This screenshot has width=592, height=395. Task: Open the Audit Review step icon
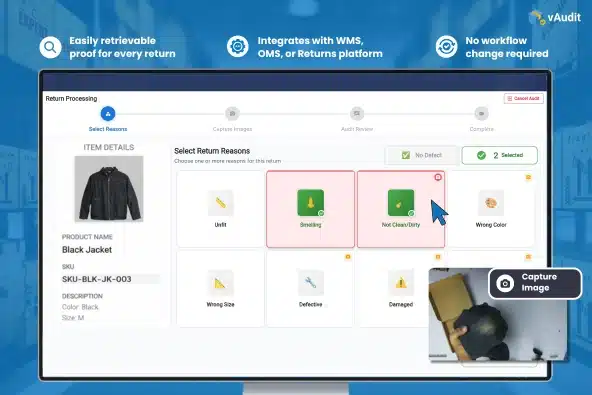click(x=357, y=113)
